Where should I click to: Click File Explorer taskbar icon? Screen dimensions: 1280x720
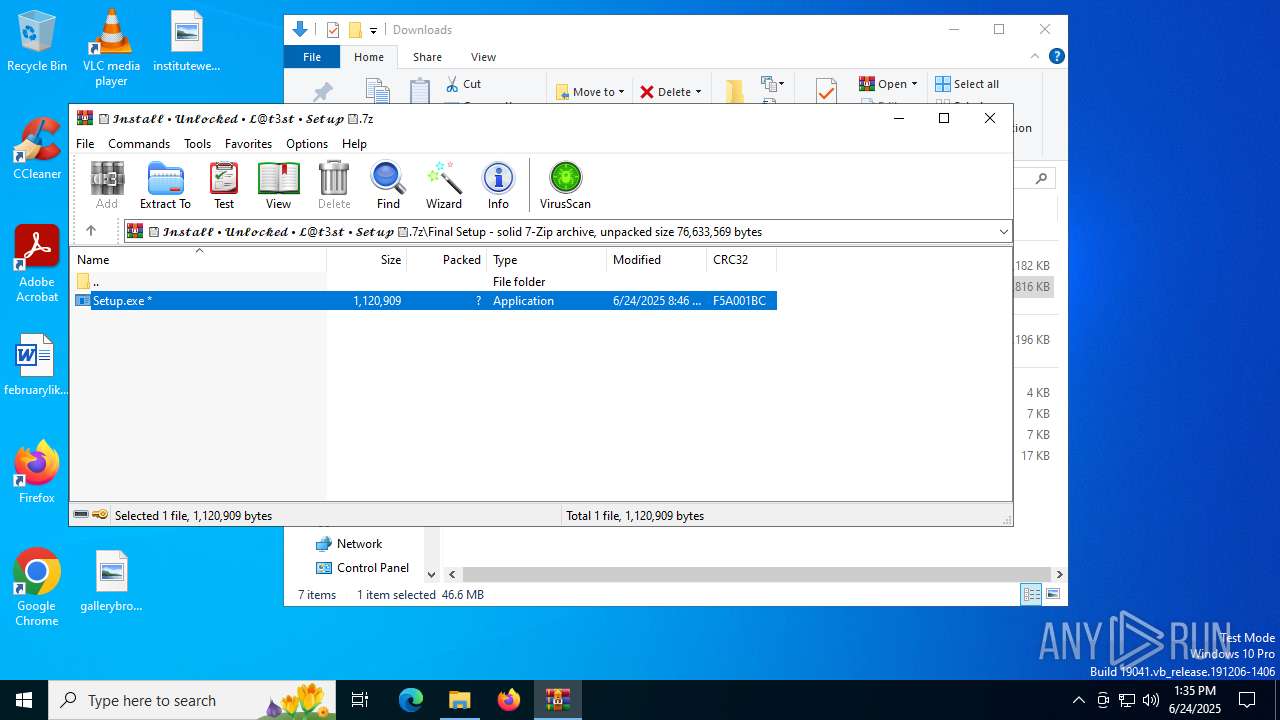[459, 700]
